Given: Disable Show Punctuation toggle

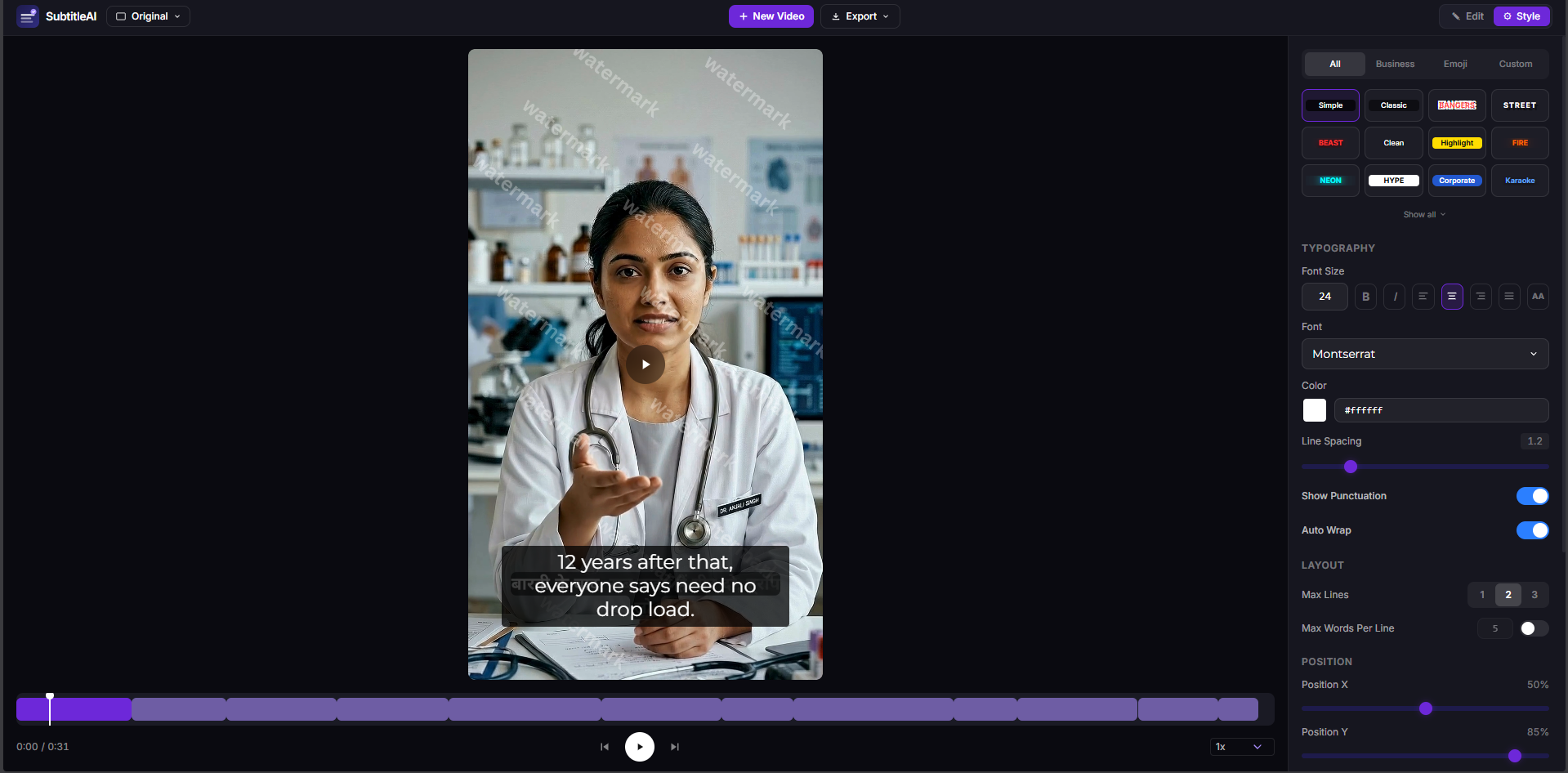Looking at the screenshot, I should click(x=1532, y=496).
